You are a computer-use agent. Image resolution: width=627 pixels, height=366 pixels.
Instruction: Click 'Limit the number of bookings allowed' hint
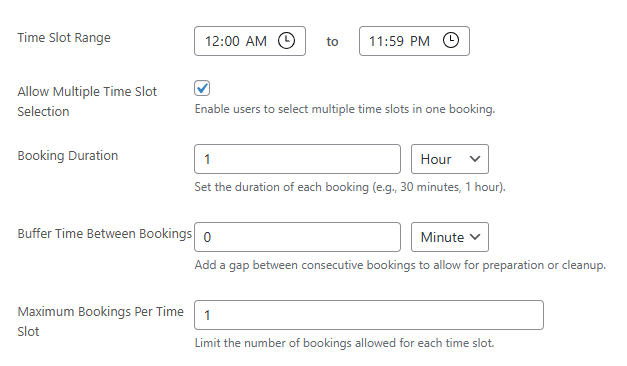(x=344, y=343)
